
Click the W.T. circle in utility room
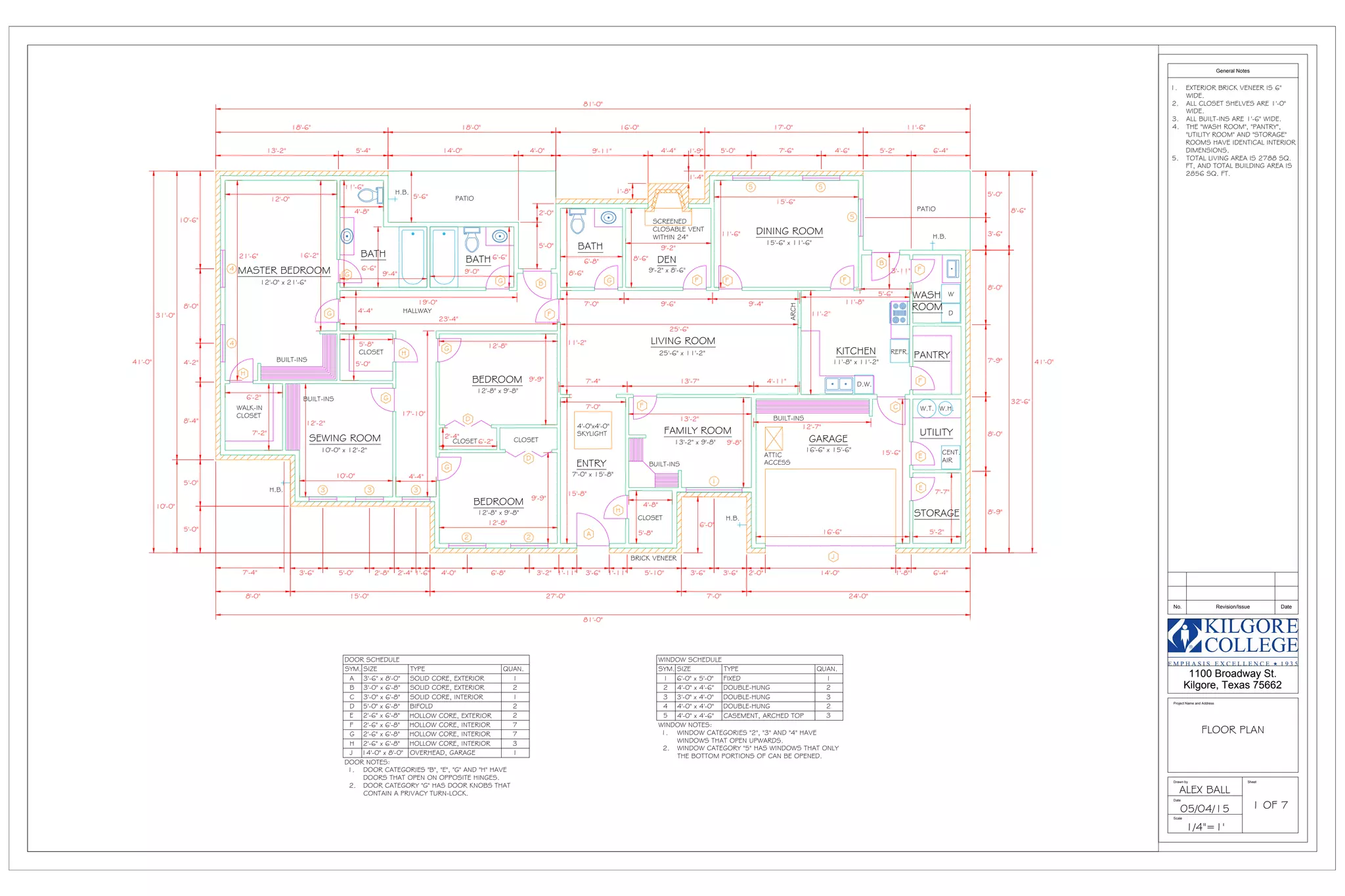pyautogui.click(x=926, y=408)
